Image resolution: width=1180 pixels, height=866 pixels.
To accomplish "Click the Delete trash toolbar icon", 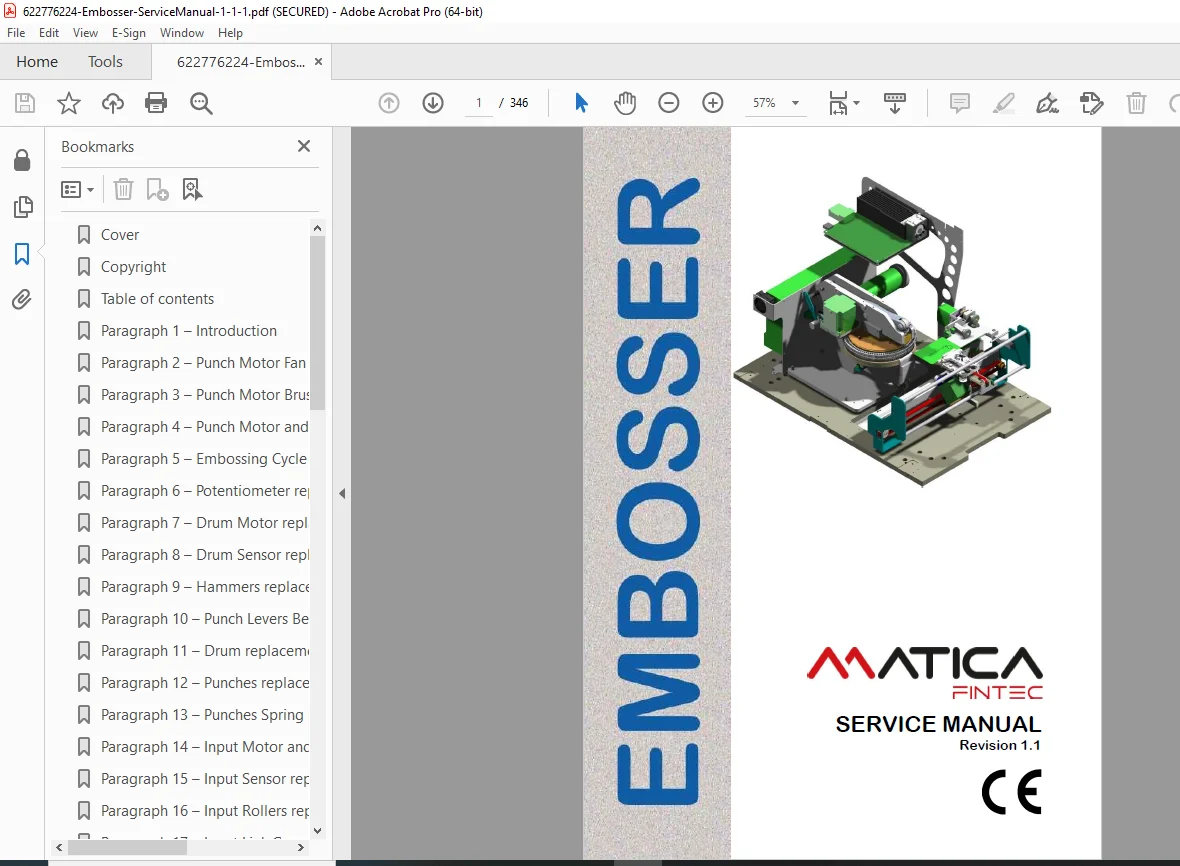I will point(1136,103).
